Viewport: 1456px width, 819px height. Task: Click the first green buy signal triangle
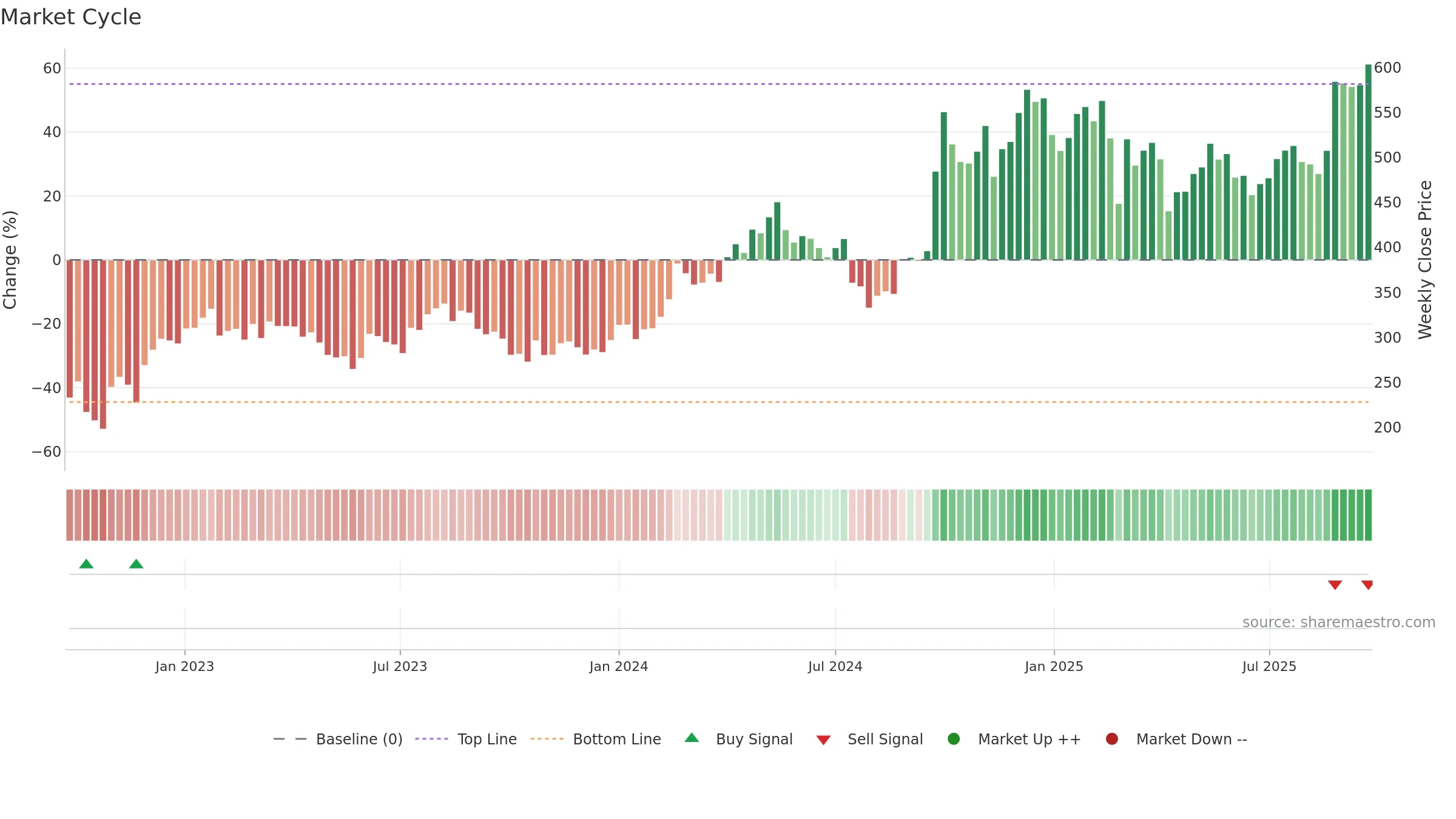(x=86, y=564)
